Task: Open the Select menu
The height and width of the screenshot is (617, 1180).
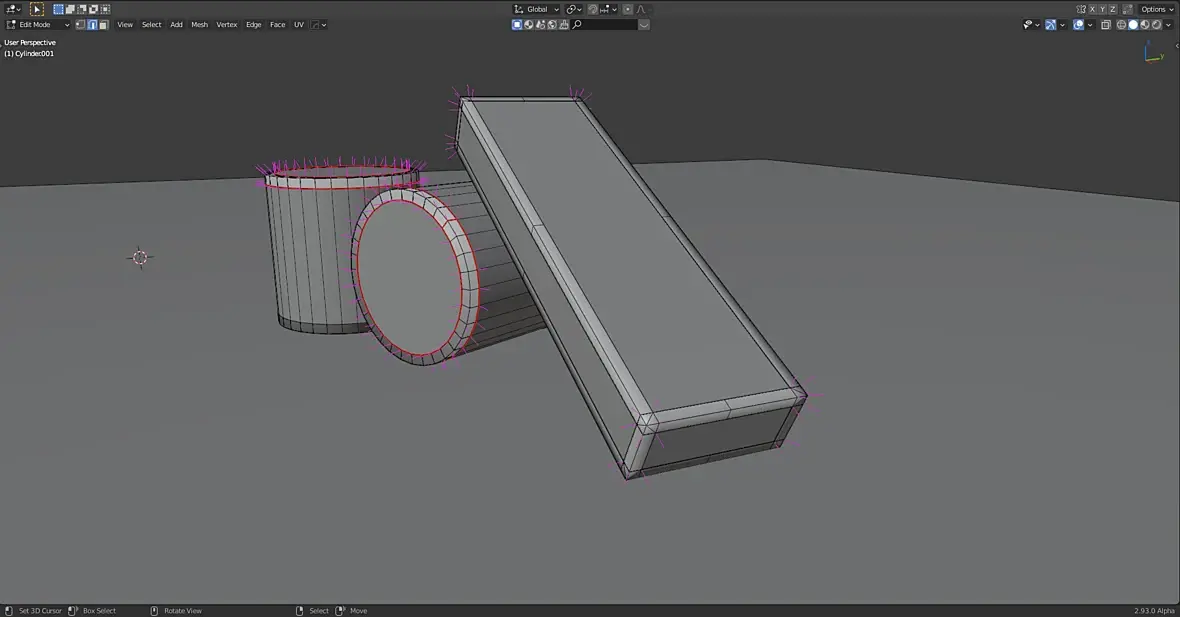Action: 151,25
